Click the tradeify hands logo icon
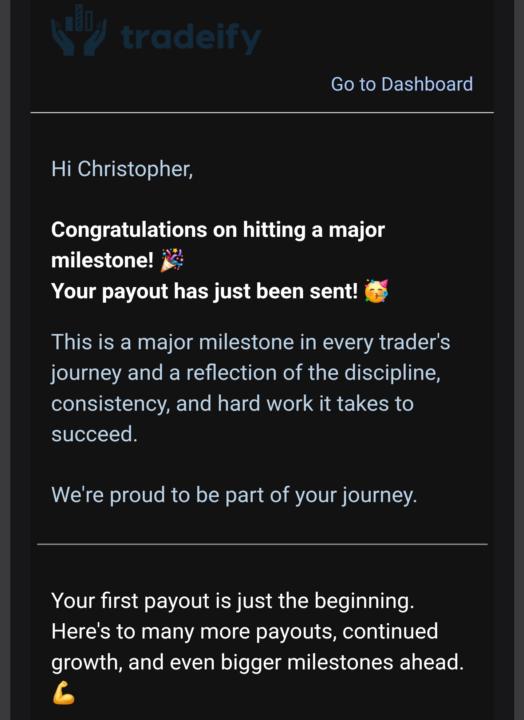The width and height of the screenshot is (524, 720). click(x=79, y=30)
